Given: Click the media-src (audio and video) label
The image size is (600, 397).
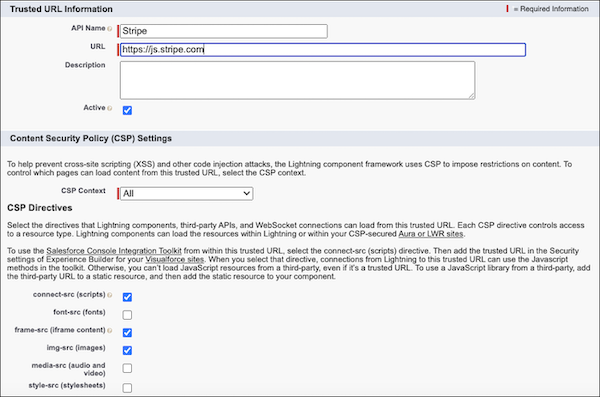Looking at the screenshot, I should [68, 369].
